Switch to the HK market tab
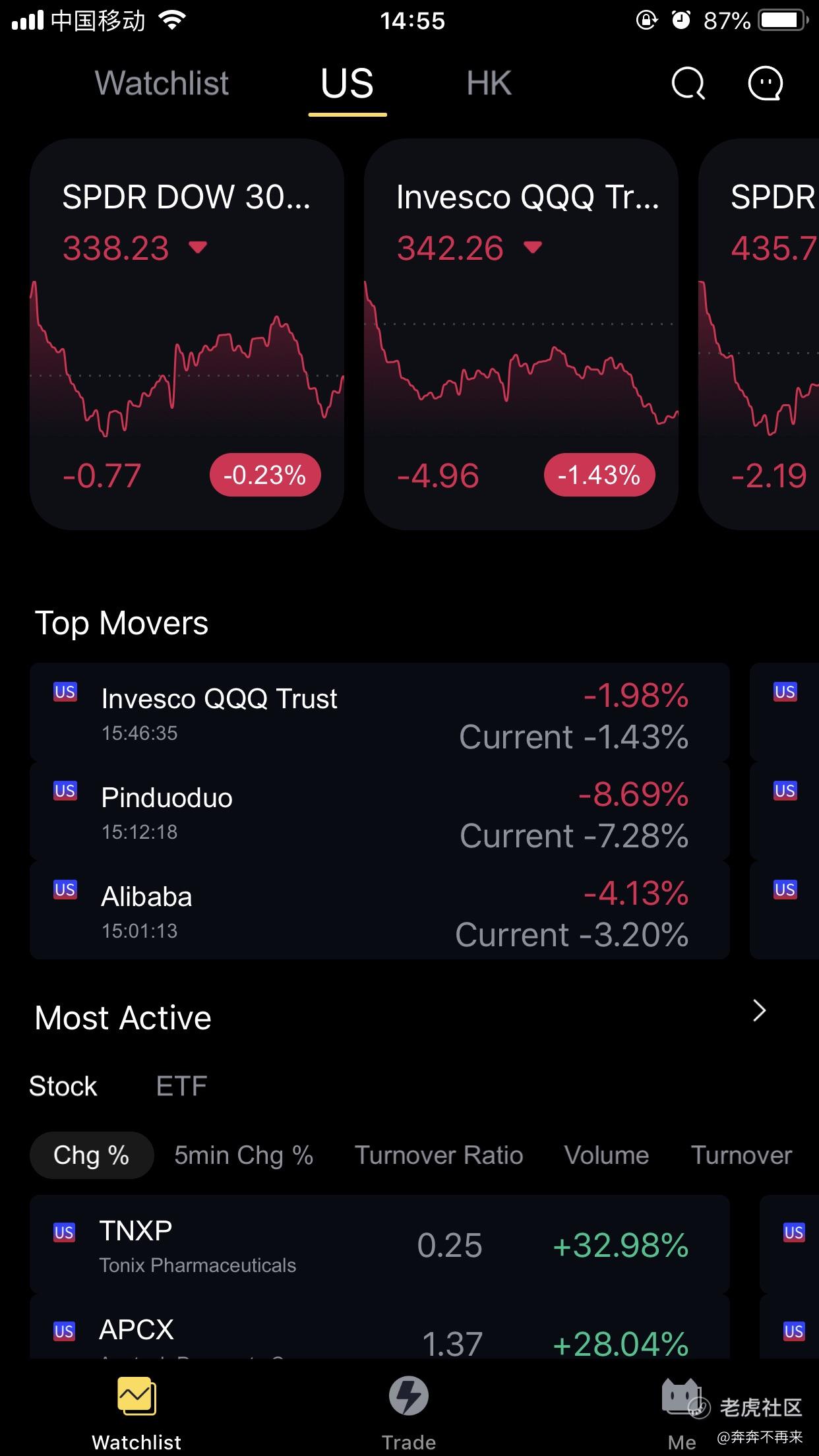Image resolution: width=819 pixels, height=1456 pixels. pyautogui.click(x=489, y=84)
